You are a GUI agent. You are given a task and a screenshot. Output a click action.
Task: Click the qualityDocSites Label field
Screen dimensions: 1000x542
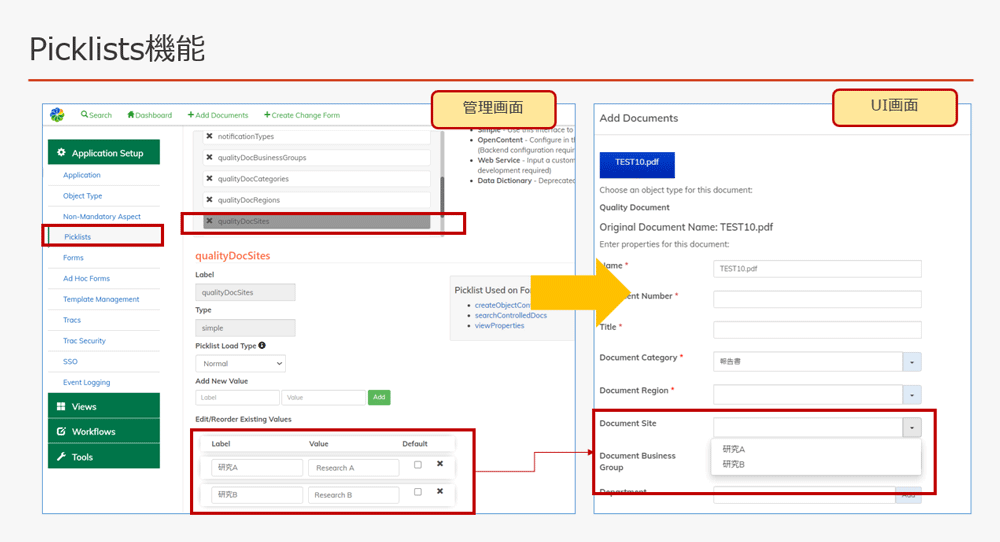[x=245, y=292]
